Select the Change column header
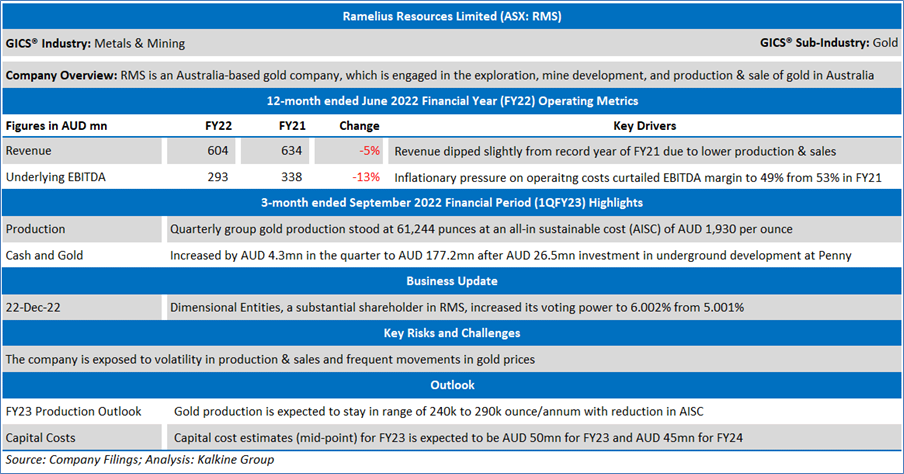The width and height of the screenshot is (904, 474). pos(359,126)
